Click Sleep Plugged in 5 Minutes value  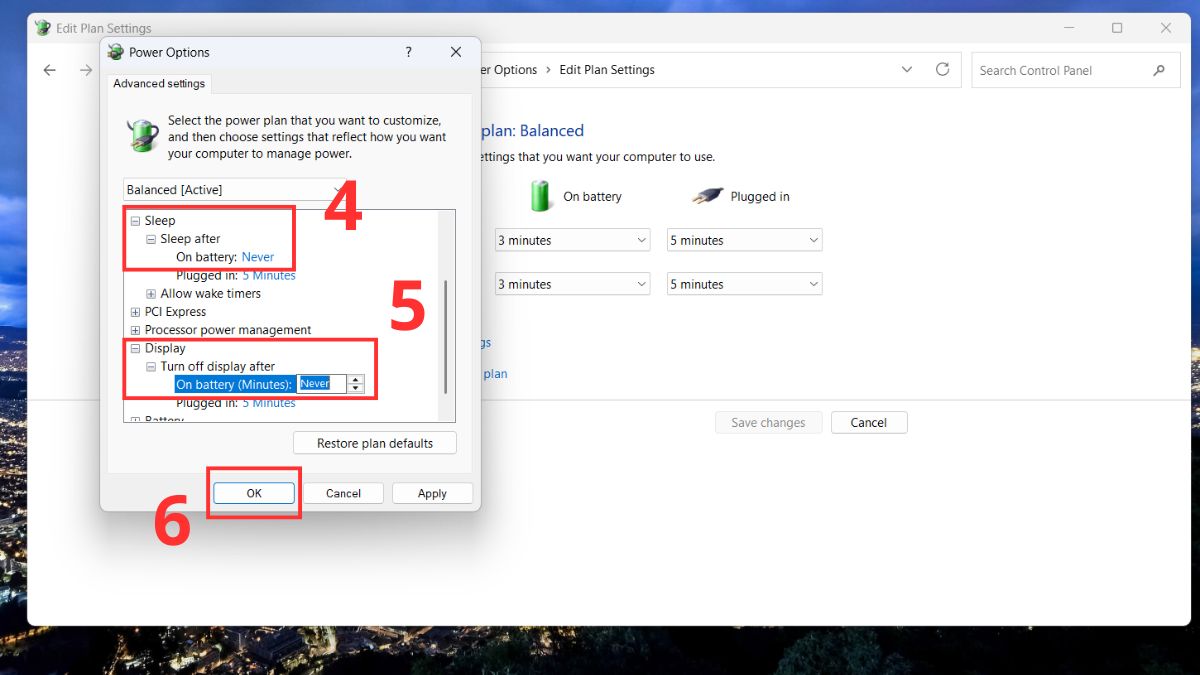point(269,275)
